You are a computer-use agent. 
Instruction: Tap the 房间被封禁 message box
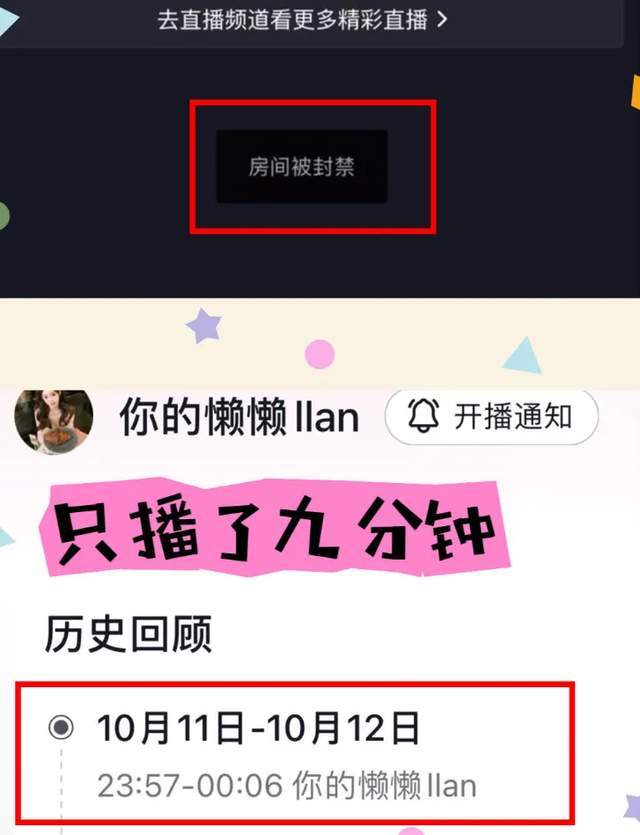coord(301,167)
